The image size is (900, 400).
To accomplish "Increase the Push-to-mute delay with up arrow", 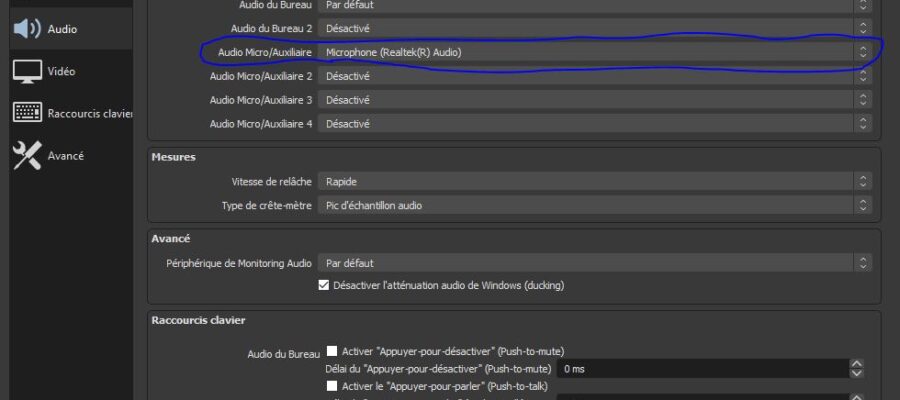I will tap(856, 364).
